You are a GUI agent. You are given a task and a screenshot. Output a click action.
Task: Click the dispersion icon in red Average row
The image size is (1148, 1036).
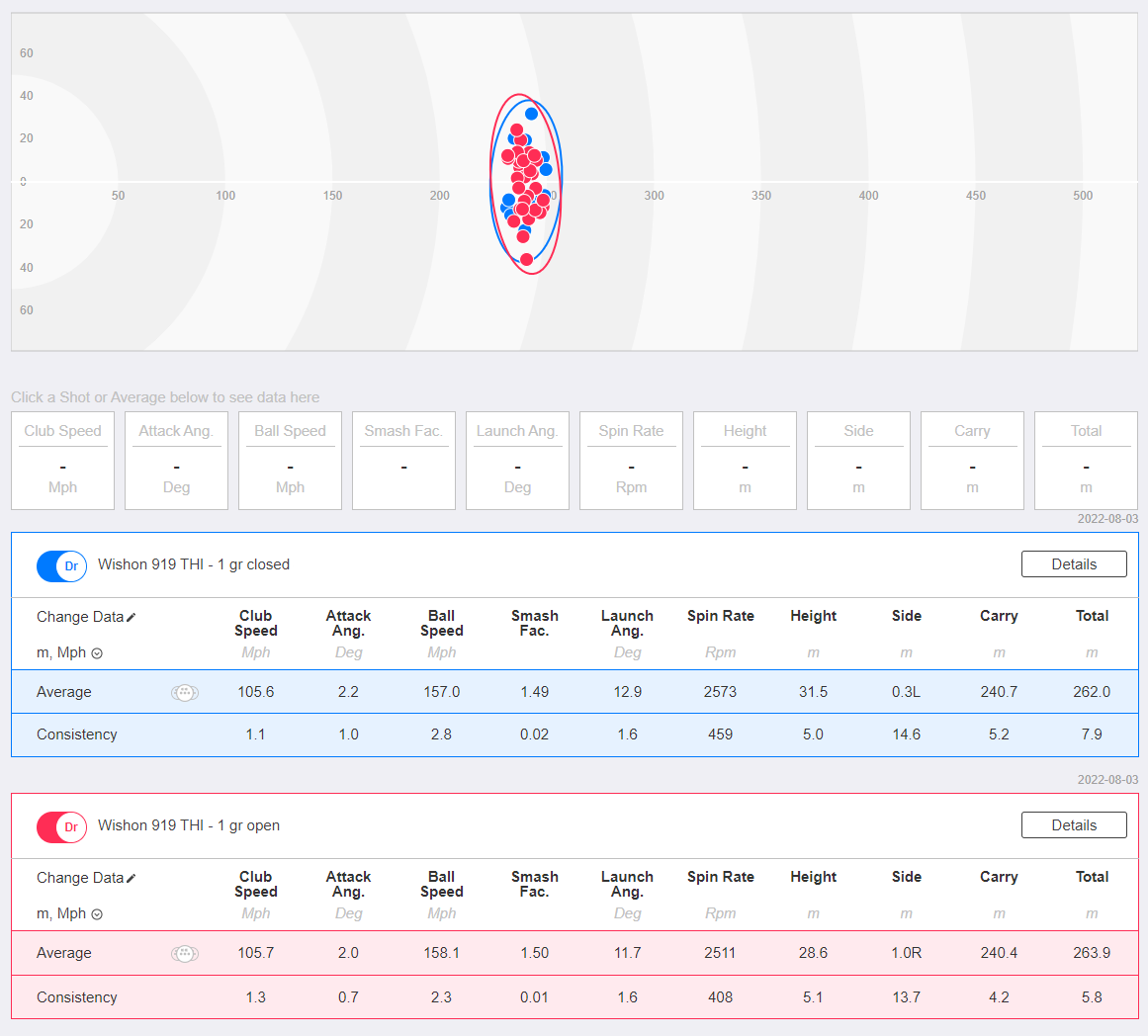tap(185, 953)
